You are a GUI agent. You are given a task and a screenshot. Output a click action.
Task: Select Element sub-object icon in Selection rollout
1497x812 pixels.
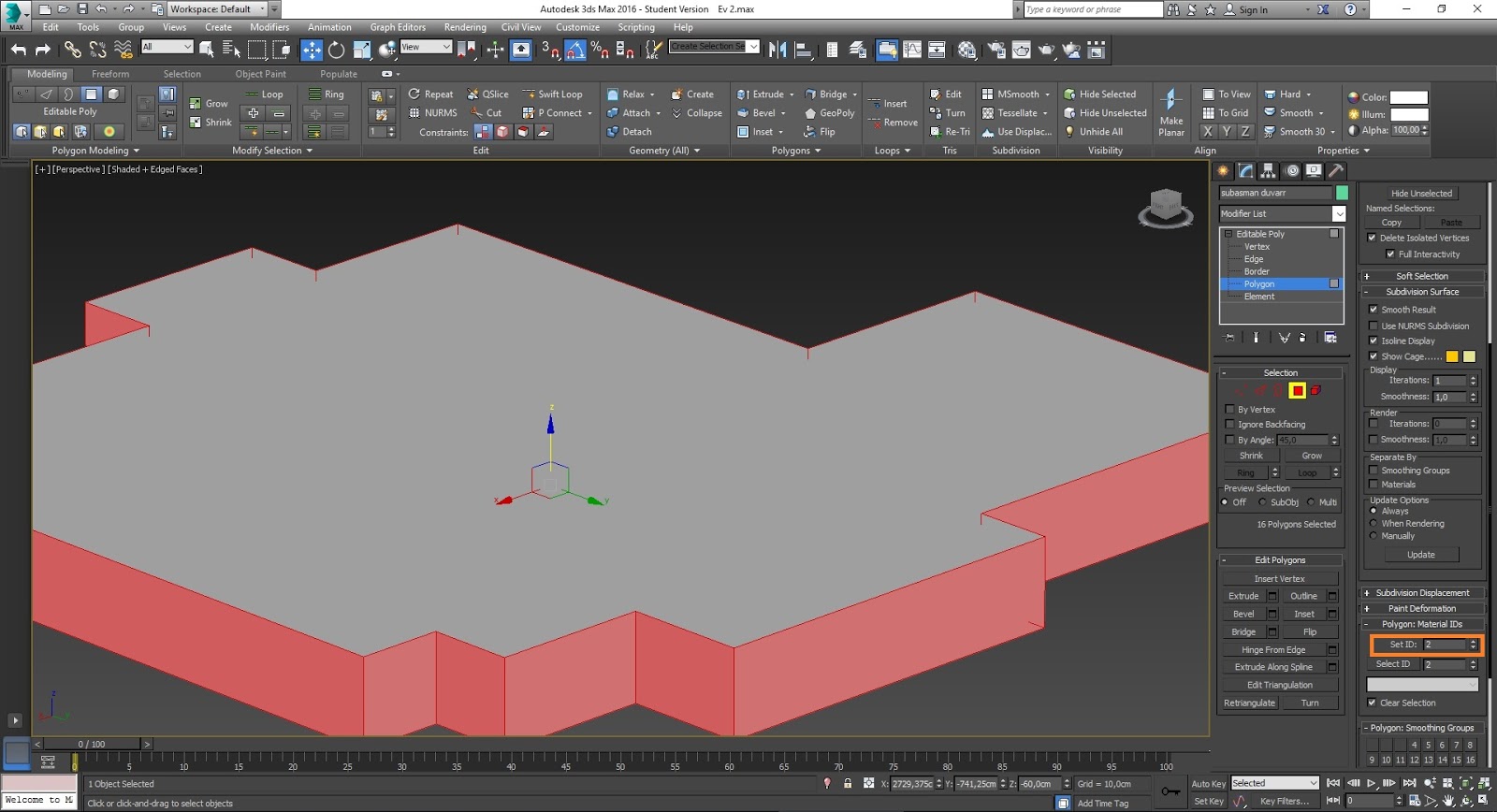(x=1315, y=391)
